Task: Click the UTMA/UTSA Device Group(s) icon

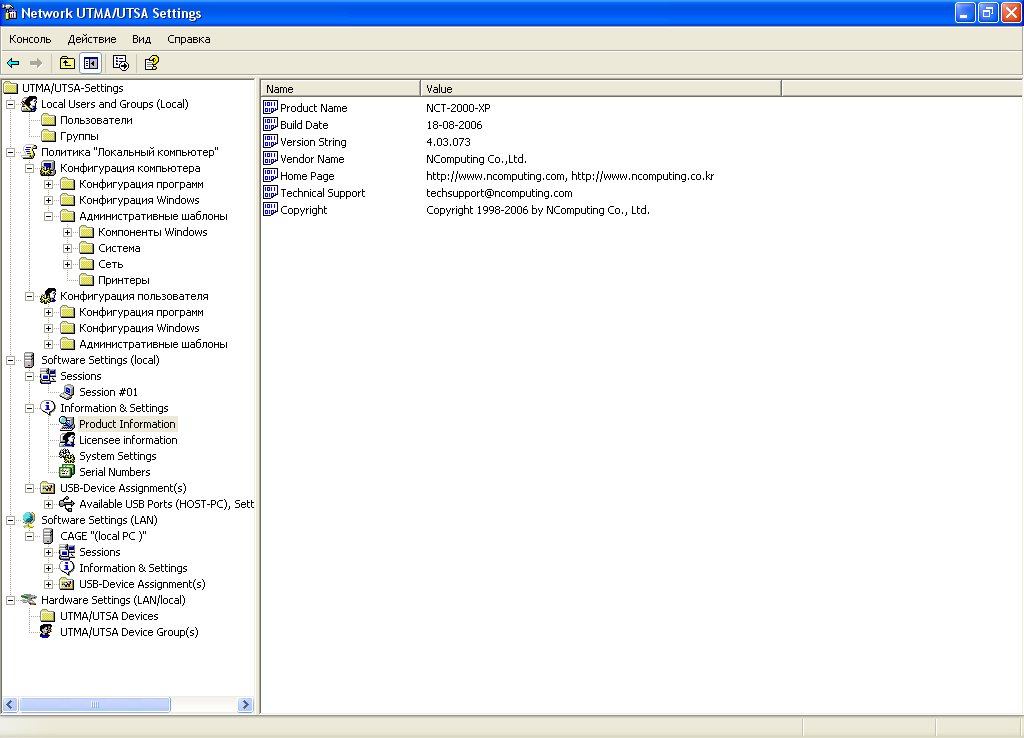Action: 46,632
